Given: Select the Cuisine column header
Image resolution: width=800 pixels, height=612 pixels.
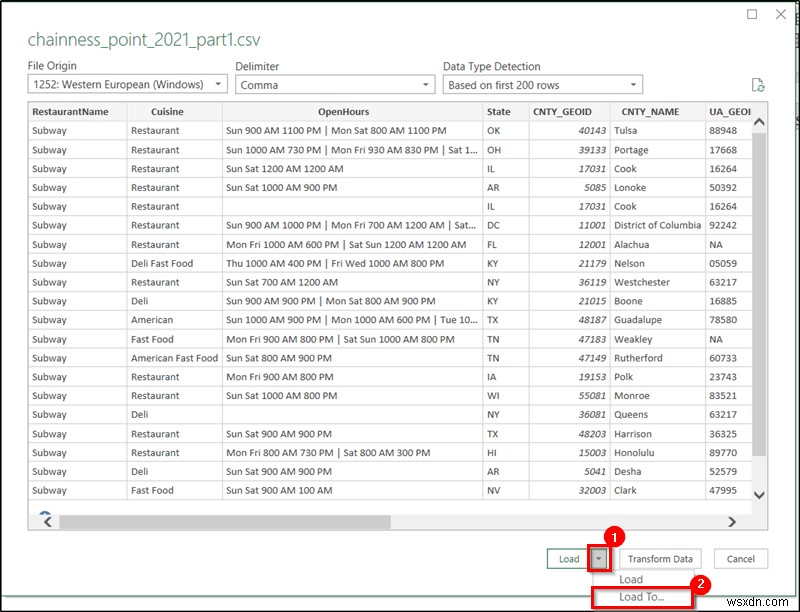Looking at the screenshot, I should tap(167, 111).
